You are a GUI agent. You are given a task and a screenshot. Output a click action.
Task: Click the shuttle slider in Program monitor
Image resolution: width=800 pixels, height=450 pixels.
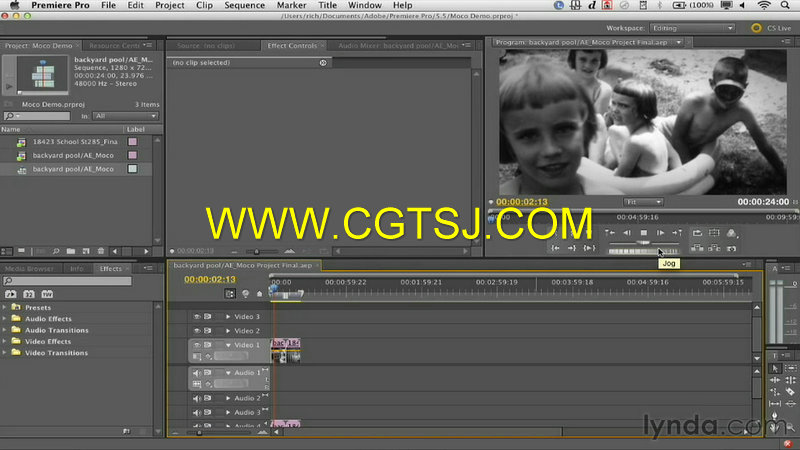pos(644,242)
